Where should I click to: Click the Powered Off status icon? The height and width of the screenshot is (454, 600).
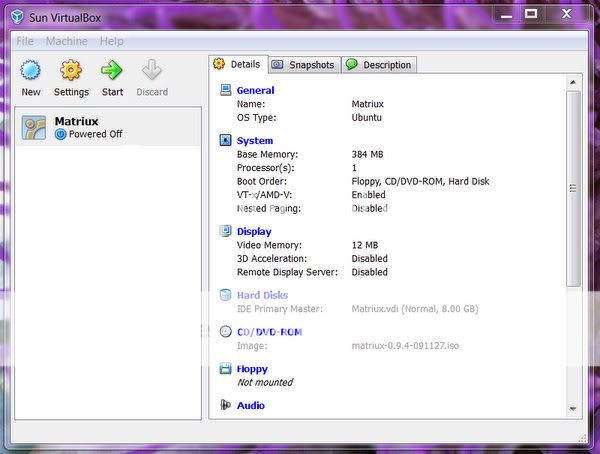(60, 134)
